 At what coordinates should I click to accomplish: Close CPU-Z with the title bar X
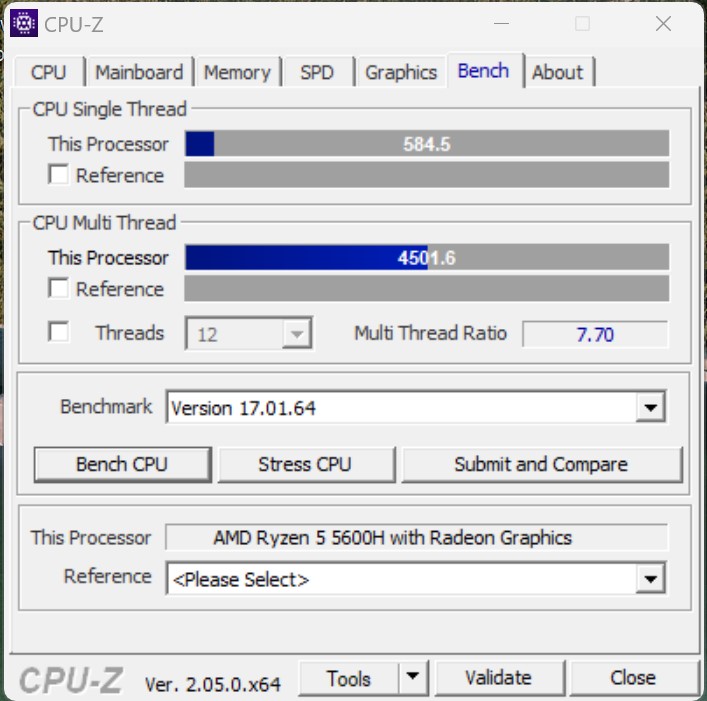[663, 23]
